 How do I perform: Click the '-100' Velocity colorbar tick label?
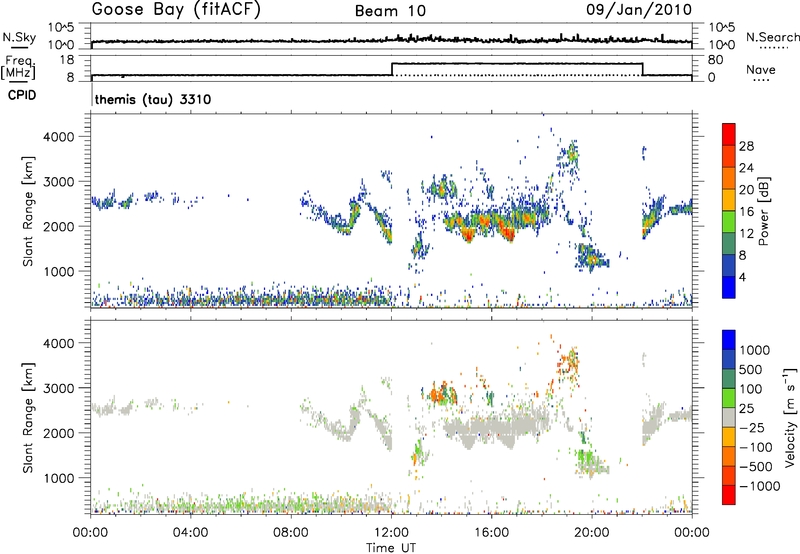coord(756,447)
